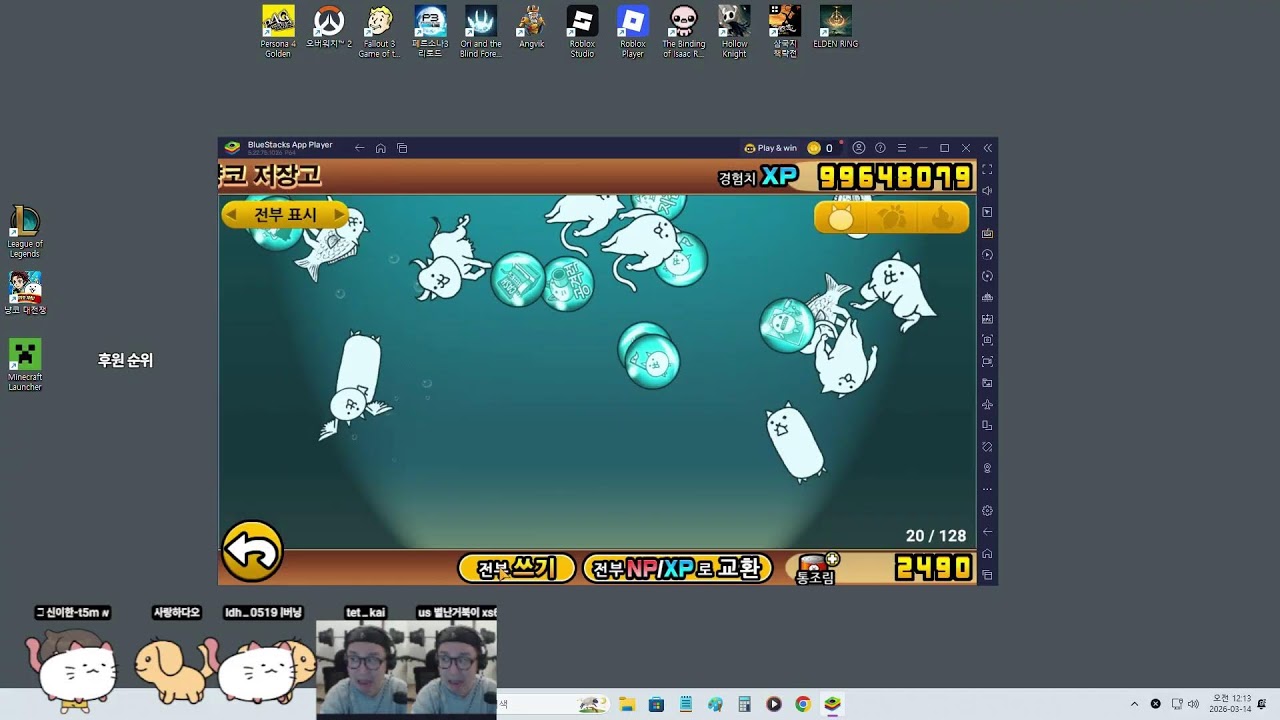Click the 전부 쓰기 button
Image resolution: width=1280 pixels, height=720 pixels.
point(516,568)
